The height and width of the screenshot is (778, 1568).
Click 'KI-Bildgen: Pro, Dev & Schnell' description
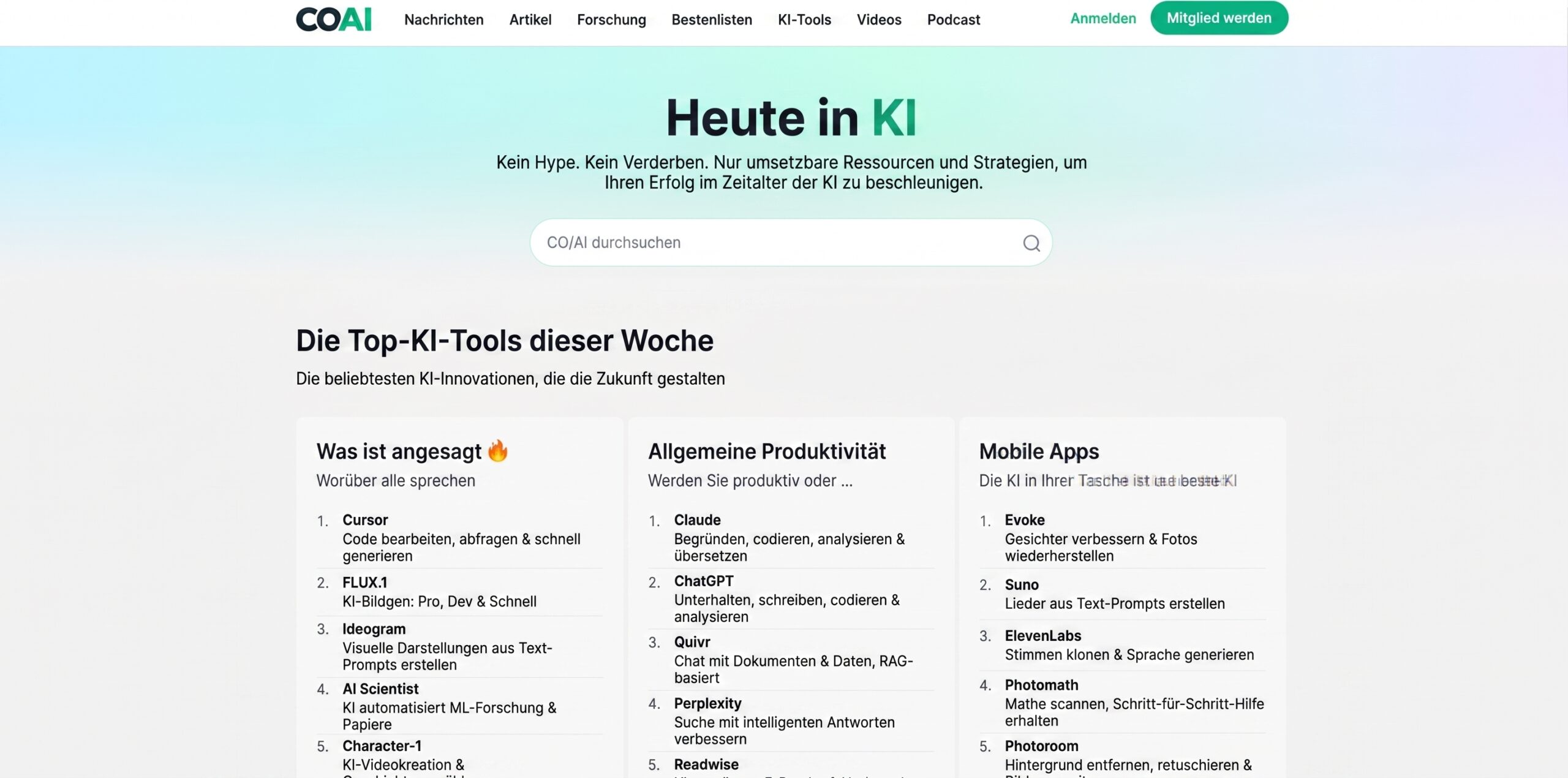tap(439, 602)
